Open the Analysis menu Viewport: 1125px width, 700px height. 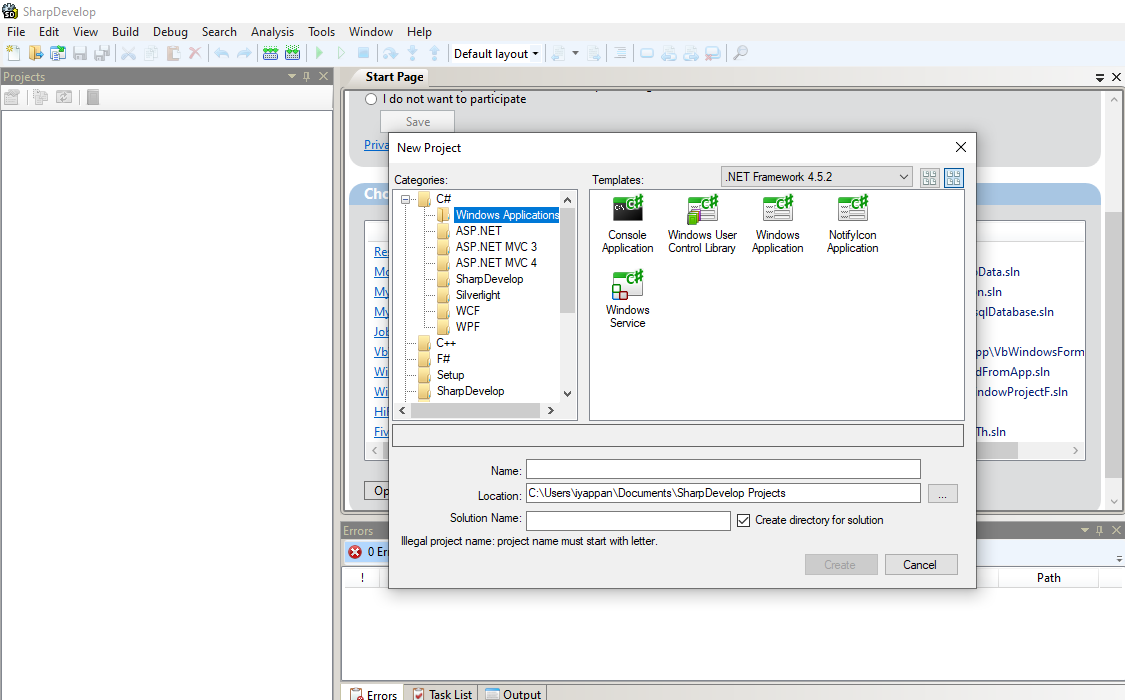(x=273, y=32)
